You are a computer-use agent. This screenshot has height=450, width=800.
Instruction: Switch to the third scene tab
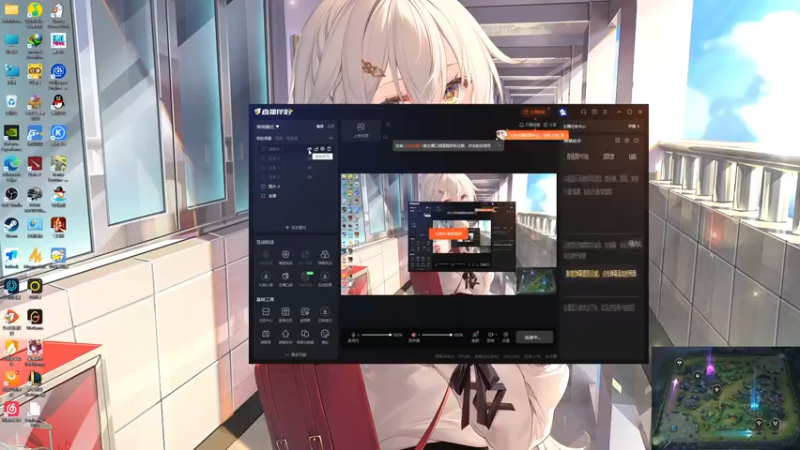[x=292, y=138]
